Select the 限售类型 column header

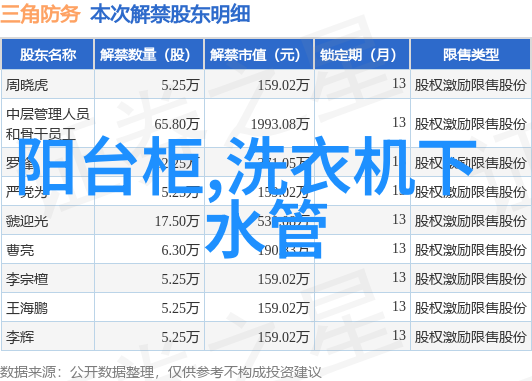click(x=471, y=54)
